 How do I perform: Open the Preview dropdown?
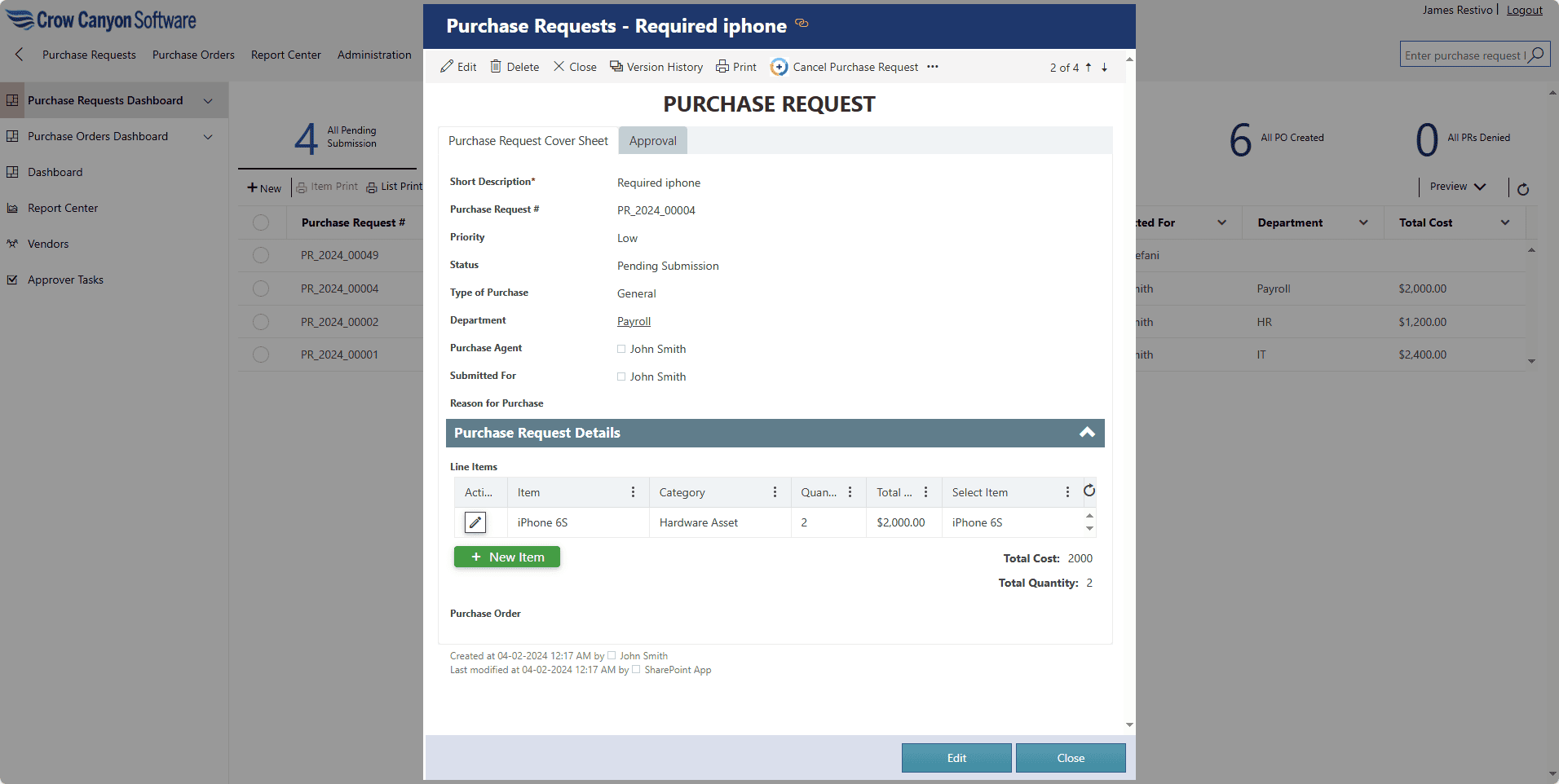tap(1458, 187)
